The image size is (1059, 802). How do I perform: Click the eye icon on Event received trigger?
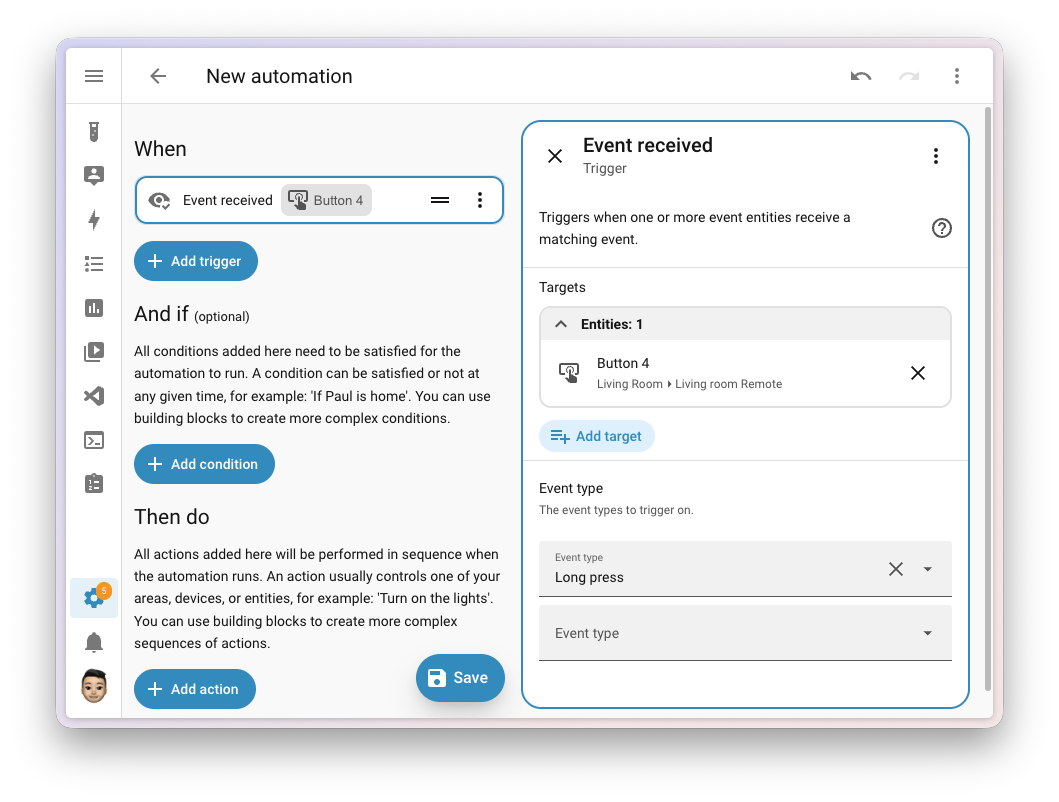click(159, 200)
